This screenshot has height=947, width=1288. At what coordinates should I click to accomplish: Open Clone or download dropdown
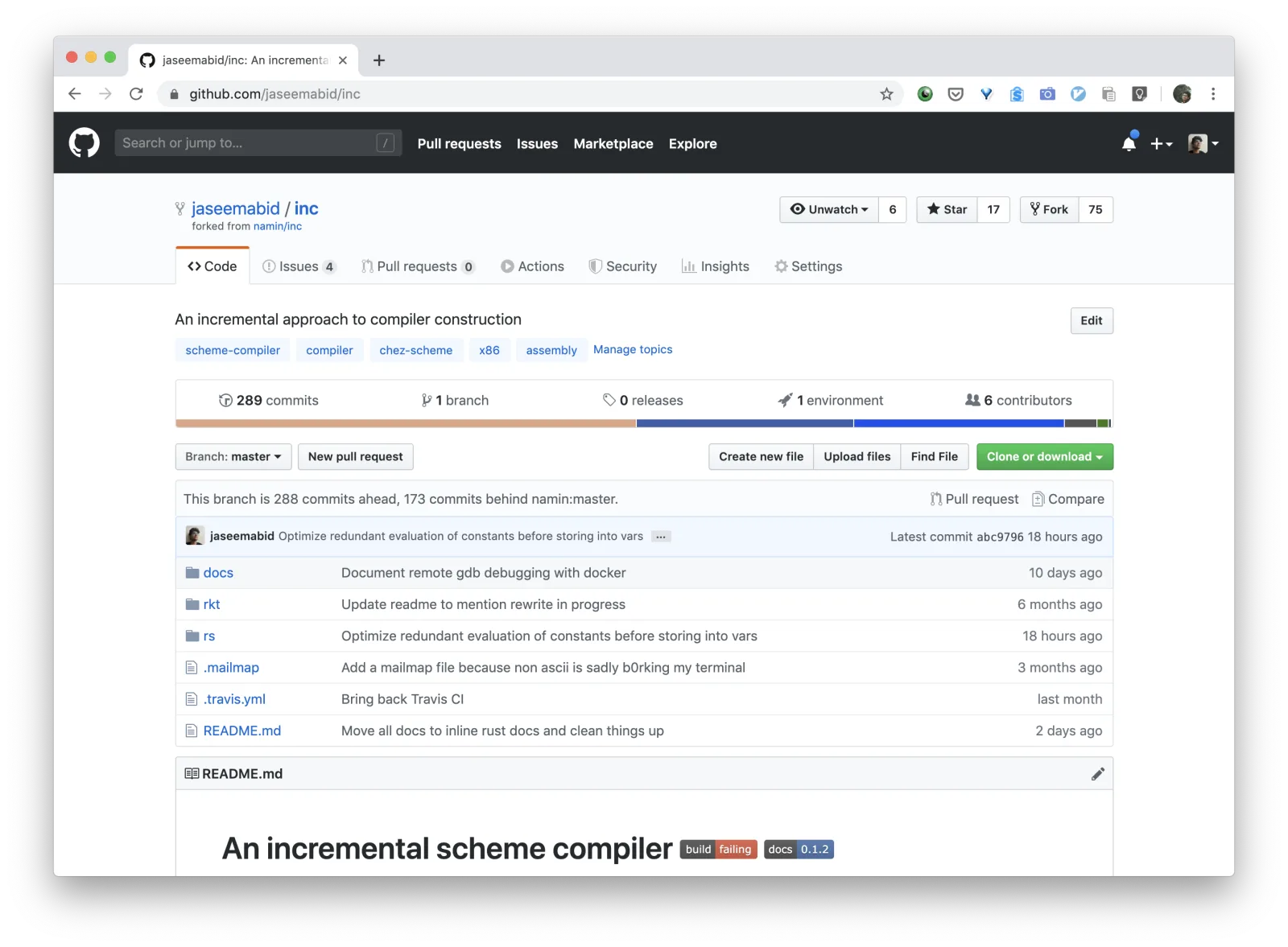click(1045, 457)
